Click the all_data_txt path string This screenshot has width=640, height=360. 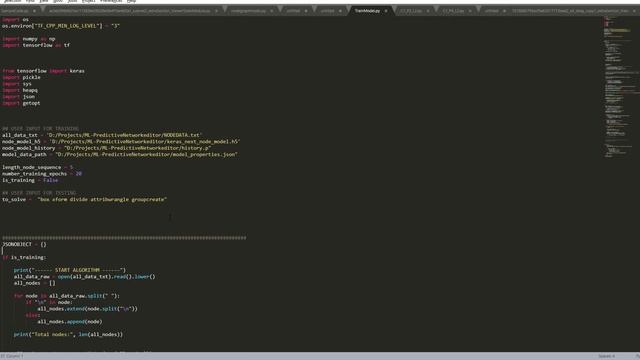pos(124,135)
